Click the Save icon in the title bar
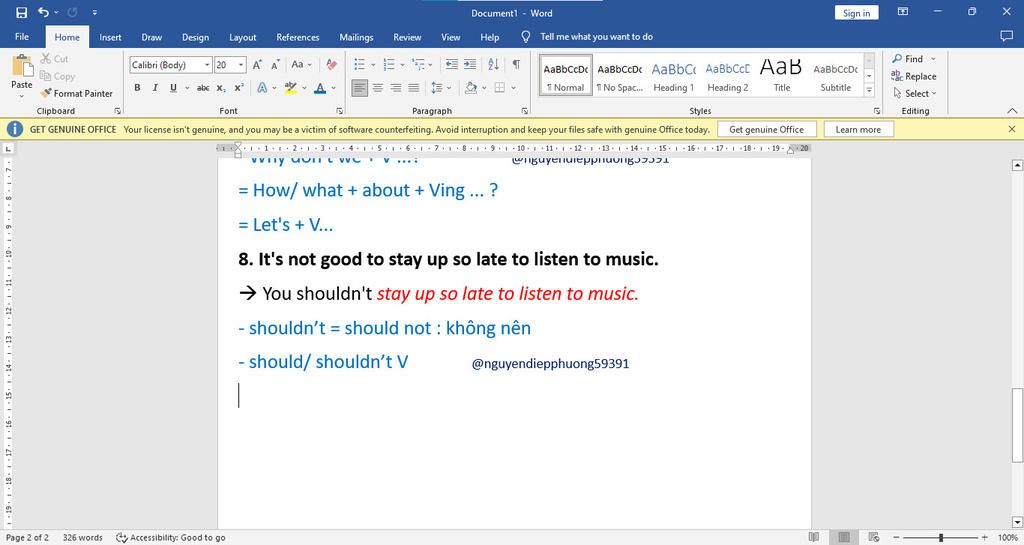1024x545 pixels. click(21, 12)
